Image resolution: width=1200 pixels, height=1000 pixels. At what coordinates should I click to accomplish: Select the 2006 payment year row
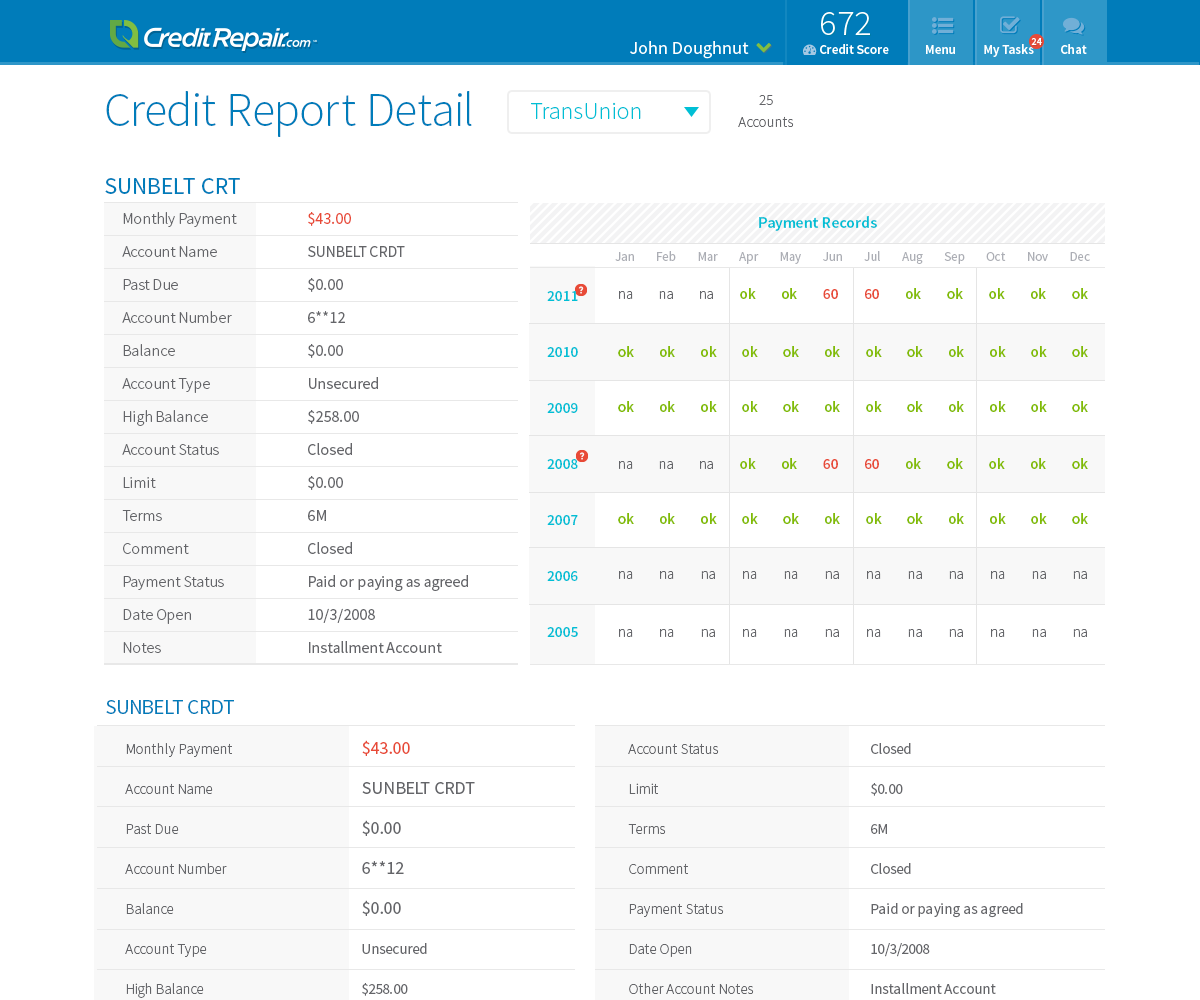click(x=817, y=576)
